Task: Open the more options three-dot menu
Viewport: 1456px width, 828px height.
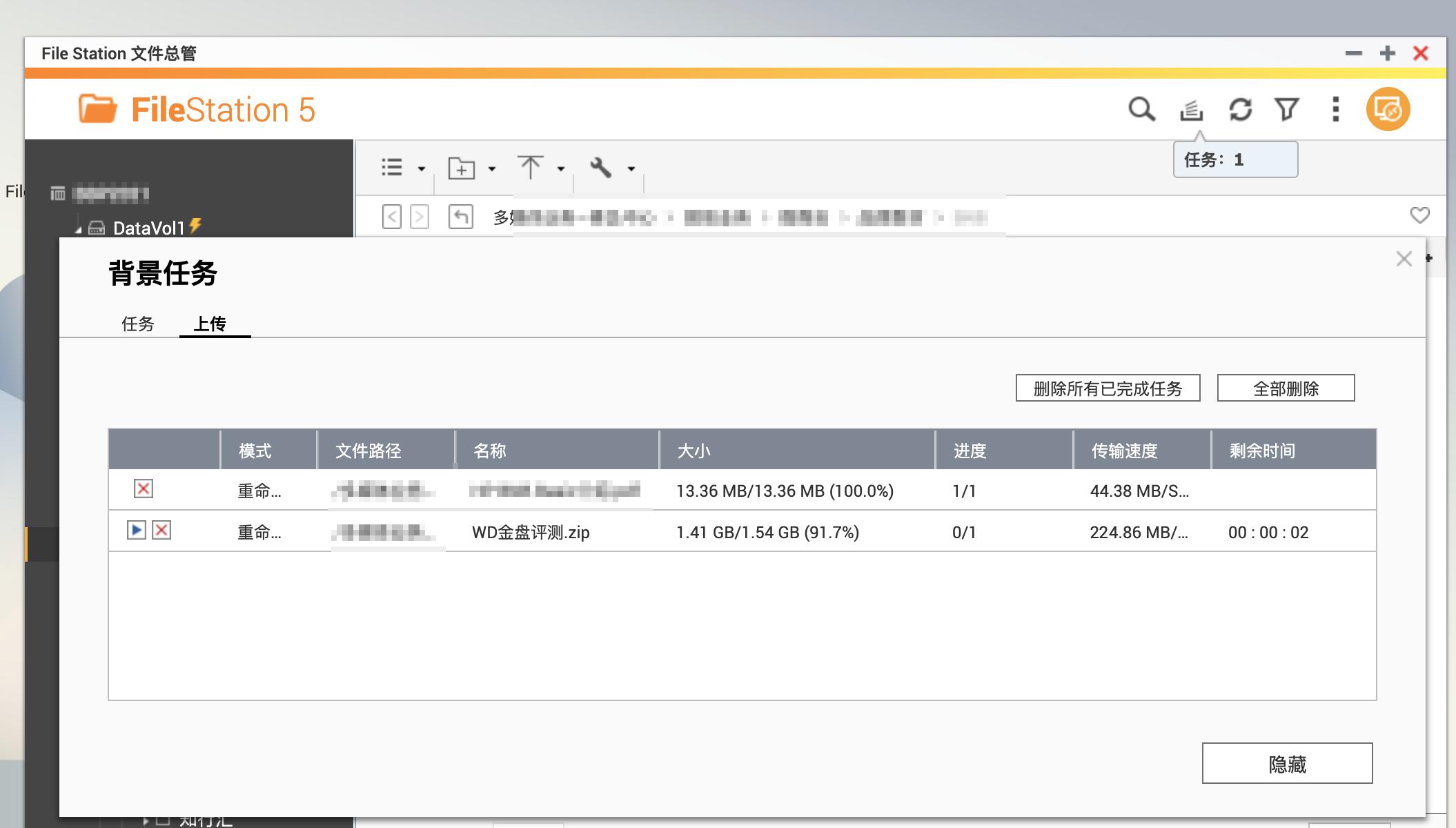Action: click(x=1335, y=109)
